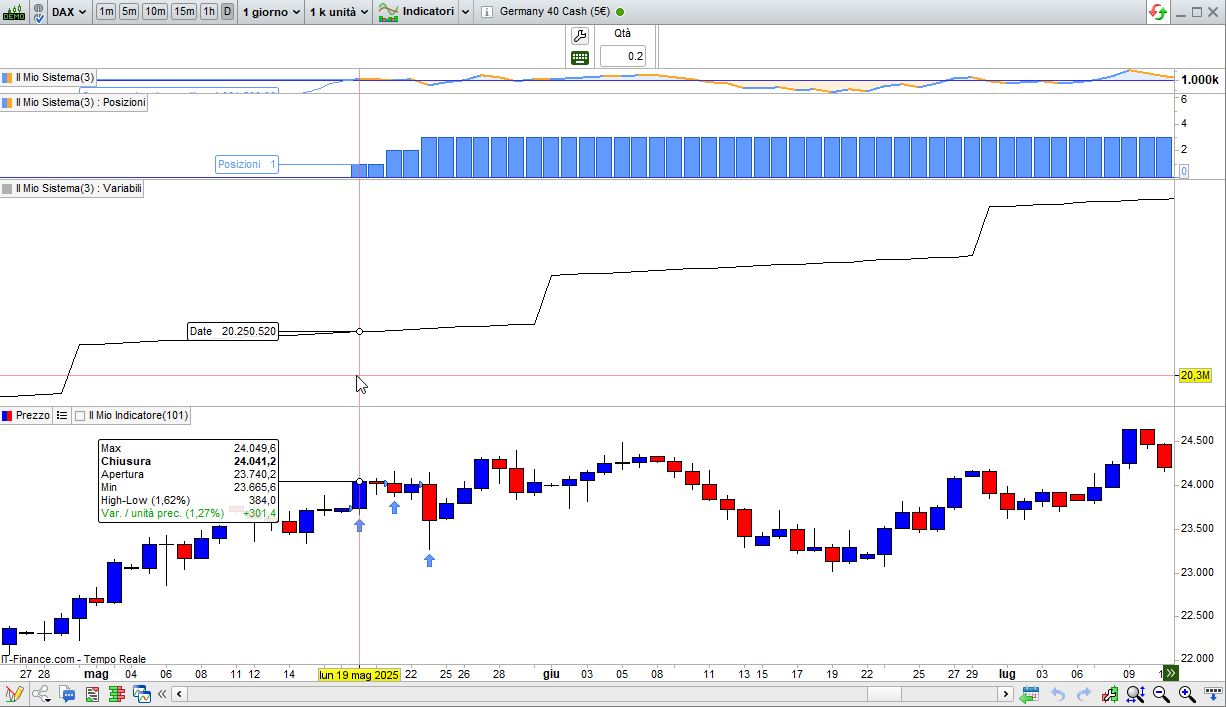
Task: Click the zoom in magnifier icon
Action: click(1187, 694)
